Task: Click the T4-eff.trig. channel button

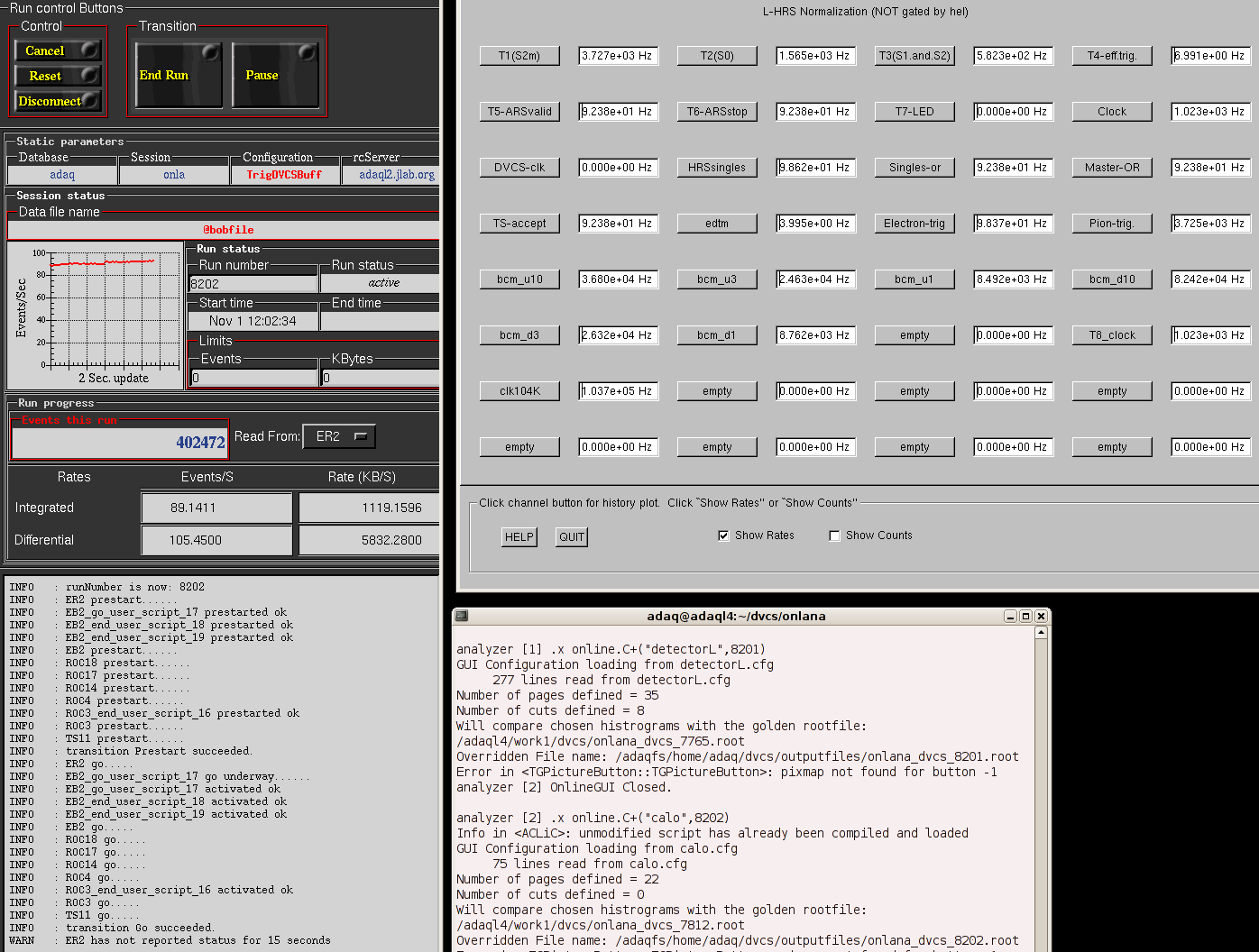Action: pyautogui.click(x=1112, y=56)
